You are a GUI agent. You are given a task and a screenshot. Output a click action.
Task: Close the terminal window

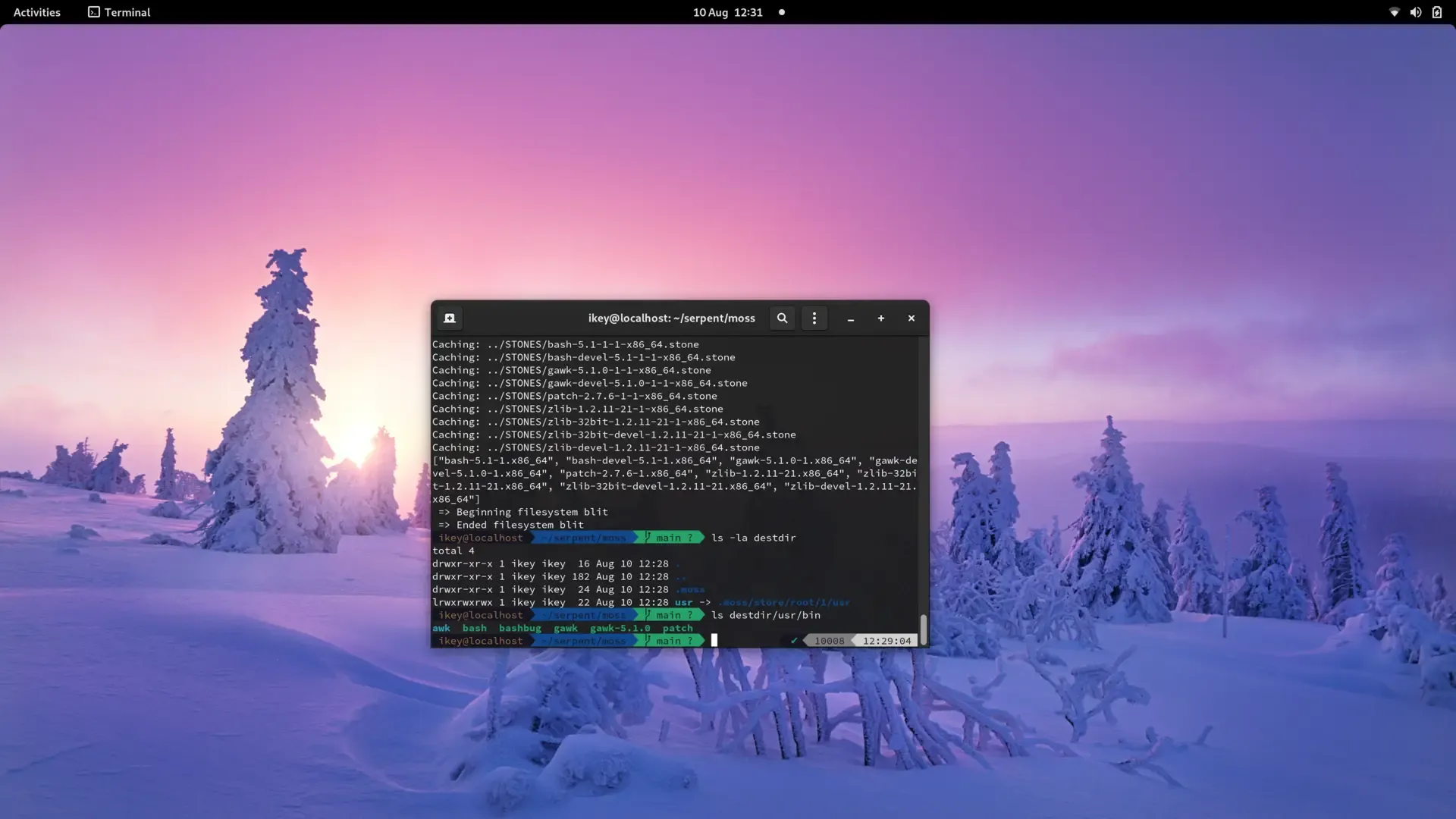point(912,318)
